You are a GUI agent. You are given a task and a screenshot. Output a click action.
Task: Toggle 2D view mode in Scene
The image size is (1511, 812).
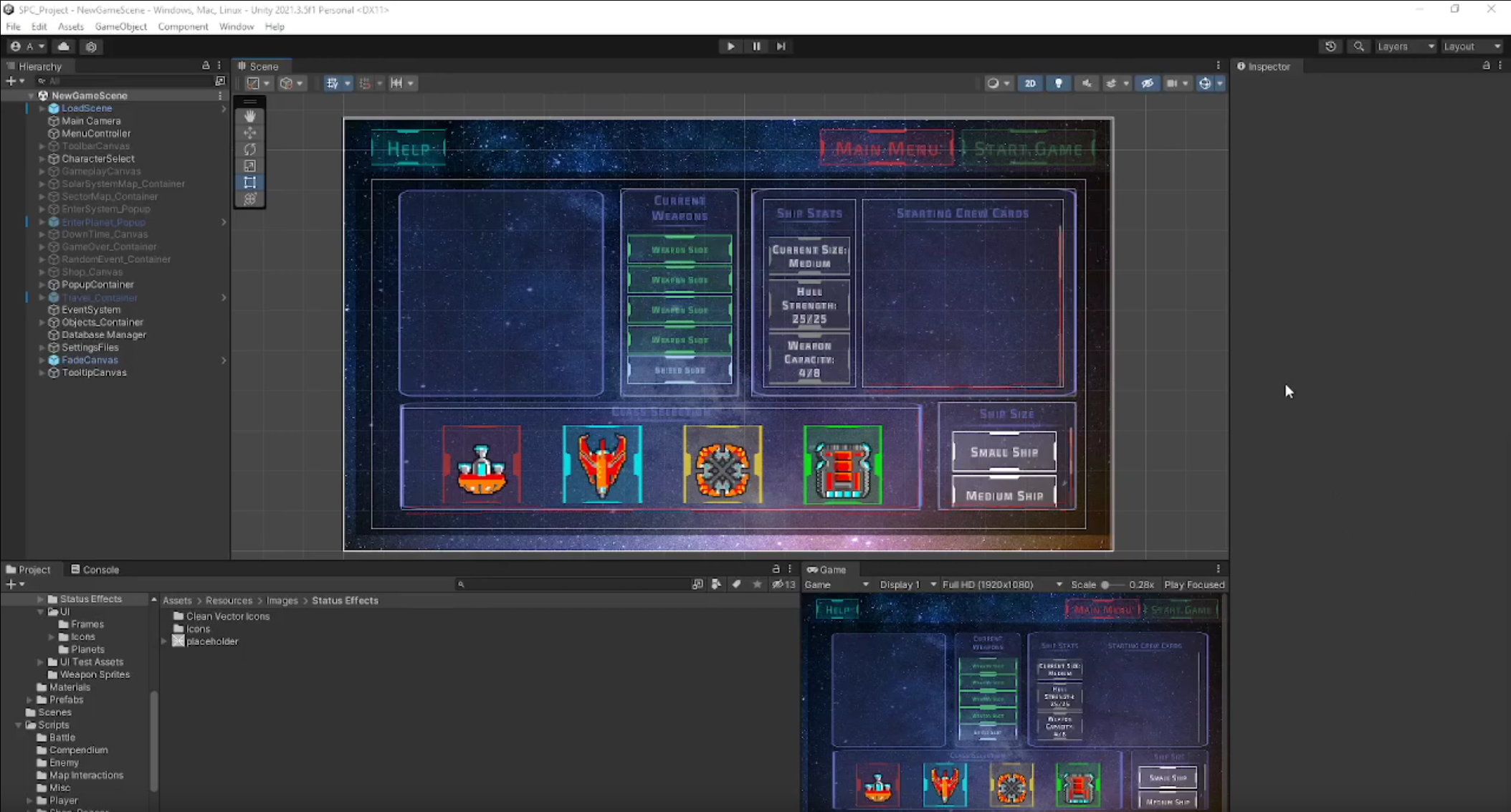(1030, 83)
